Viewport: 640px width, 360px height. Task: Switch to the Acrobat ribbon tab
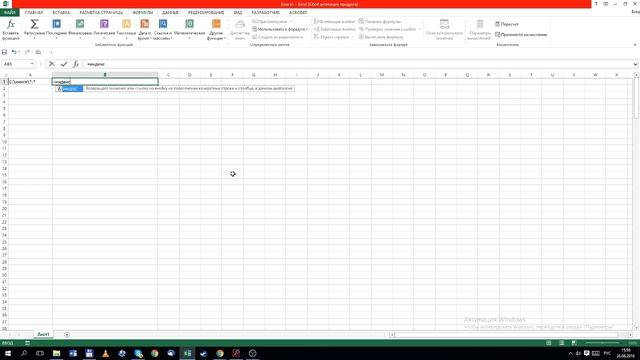click(298, 13)
